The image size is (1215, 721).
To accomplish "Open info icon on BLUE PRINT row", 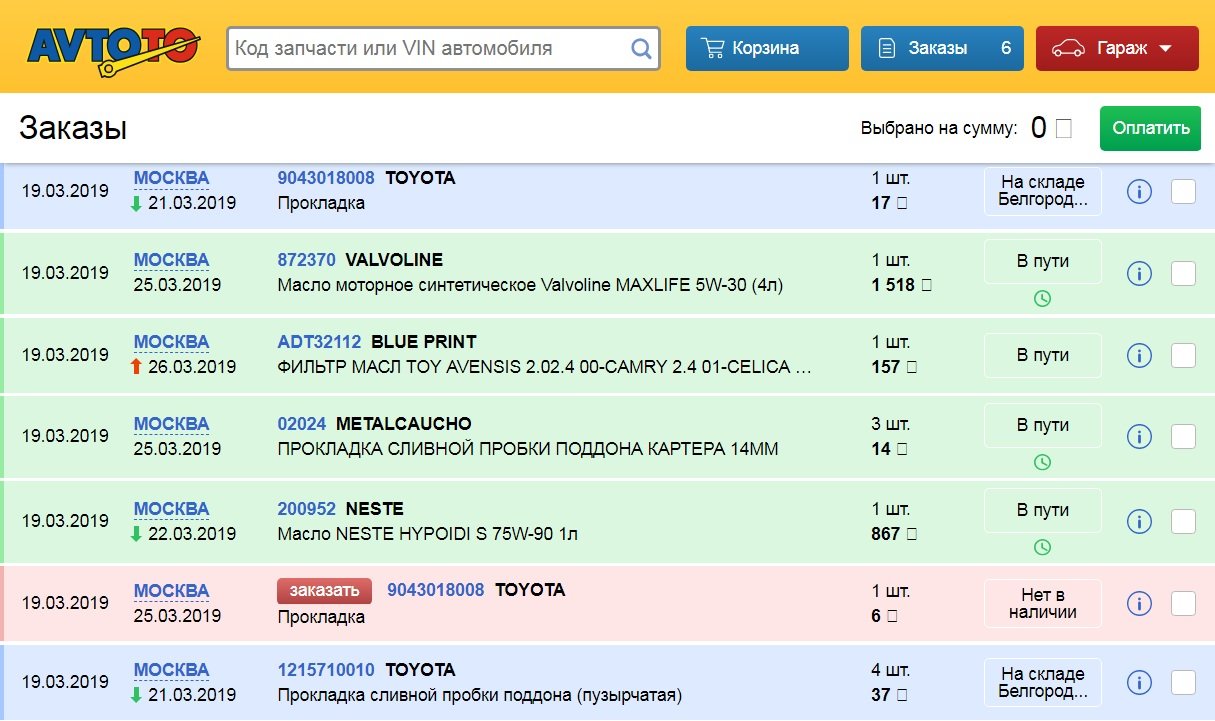I will [1139, 355].
